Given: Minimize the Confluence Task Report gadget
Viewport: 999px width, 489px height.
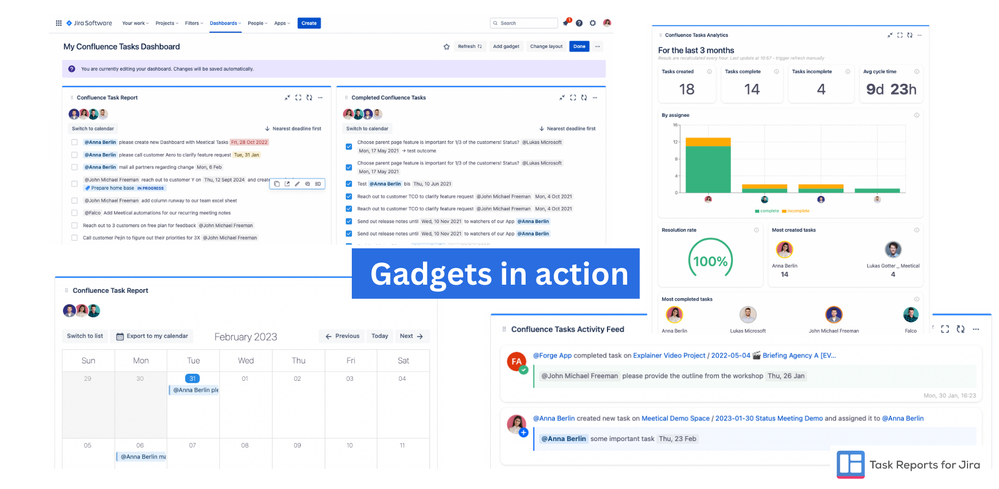Looking at the screenshot, I should pyautogui.click(x=288, y=97).
